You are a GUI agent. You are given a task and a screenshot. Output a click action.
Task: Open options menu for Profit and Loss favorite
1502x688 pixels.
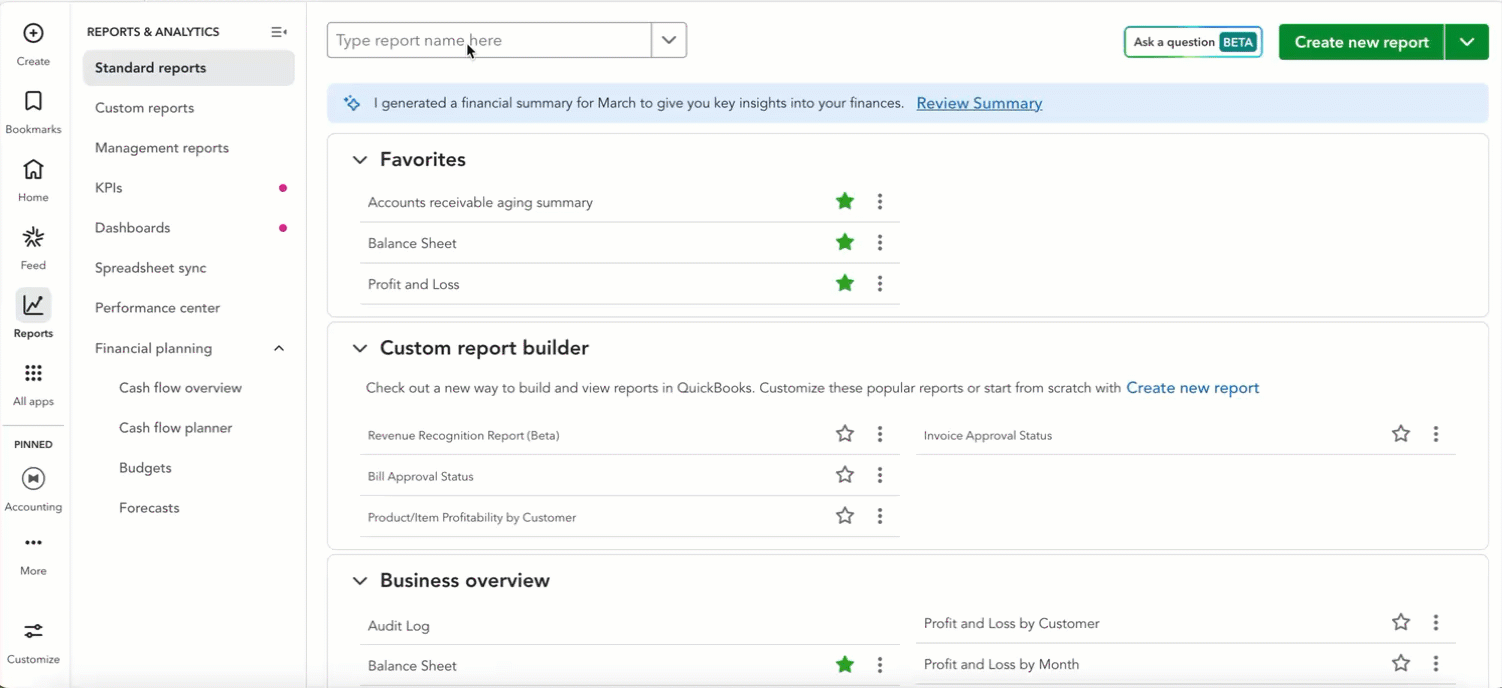[880, 284]
